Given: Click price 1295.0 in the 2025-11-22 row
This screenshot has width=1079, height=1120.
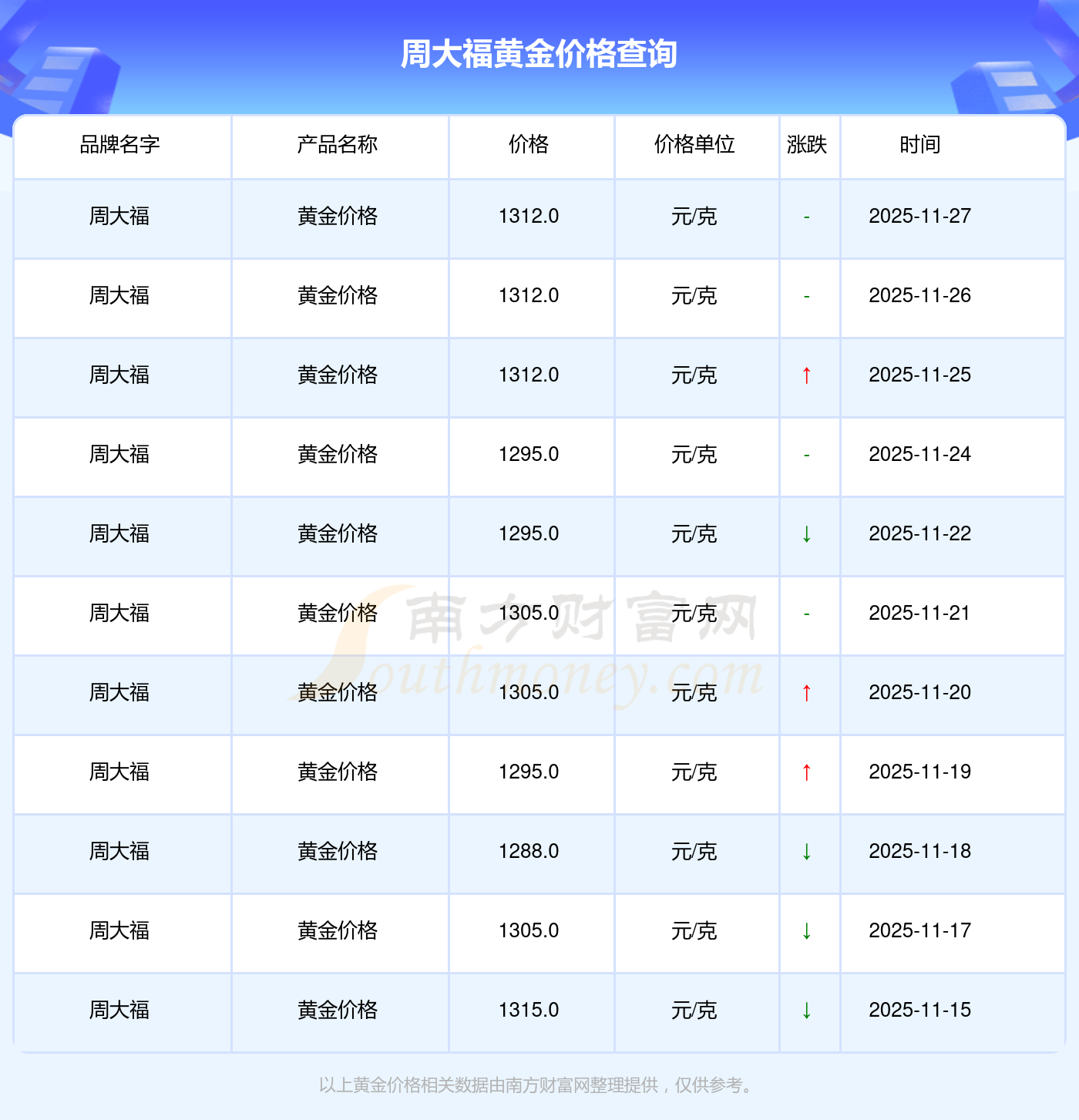Looking at the screenshot, I should (529, 534).
